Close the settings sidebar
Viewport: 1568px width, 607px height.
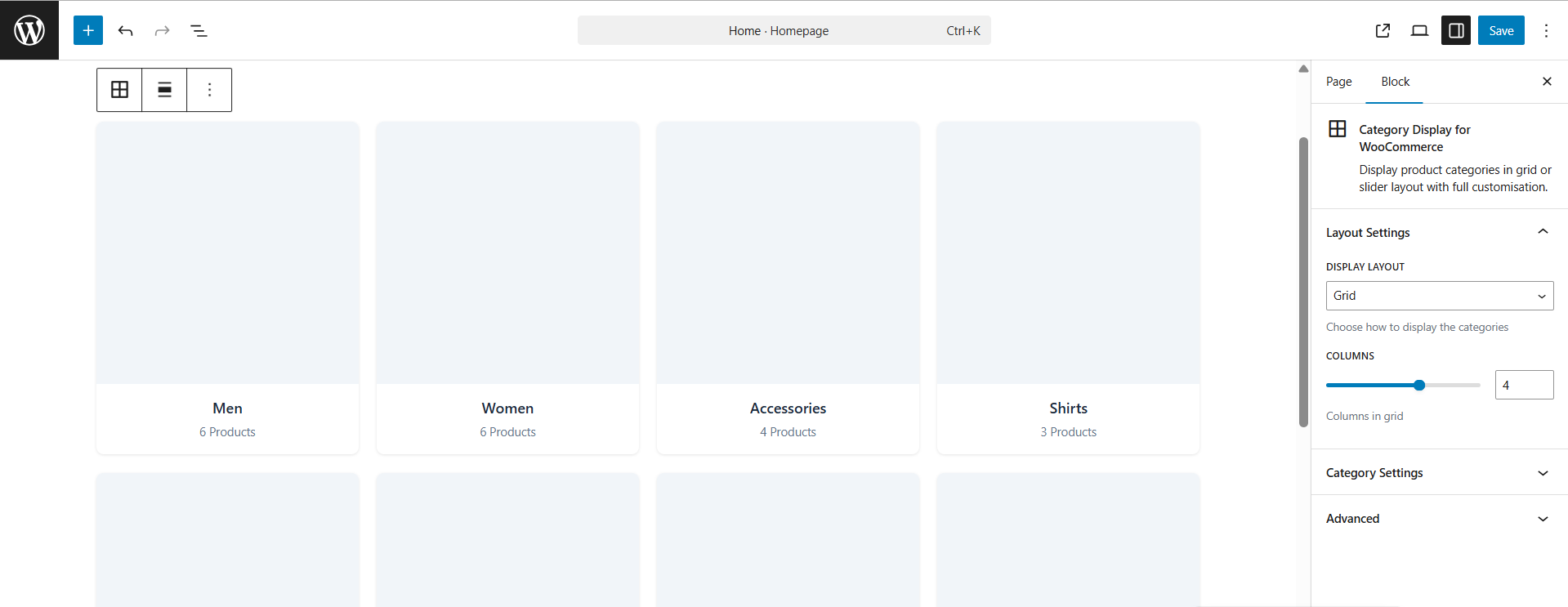pos(1546,82)
